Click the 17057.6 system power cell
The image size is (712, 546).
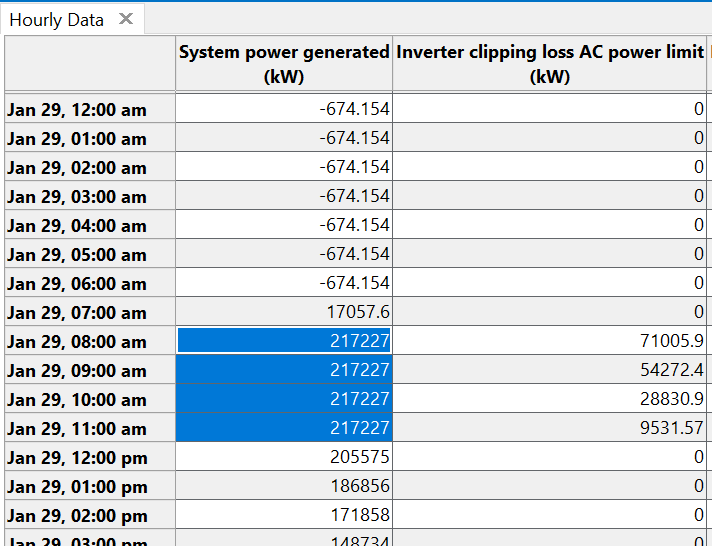(x=284, y=312)
